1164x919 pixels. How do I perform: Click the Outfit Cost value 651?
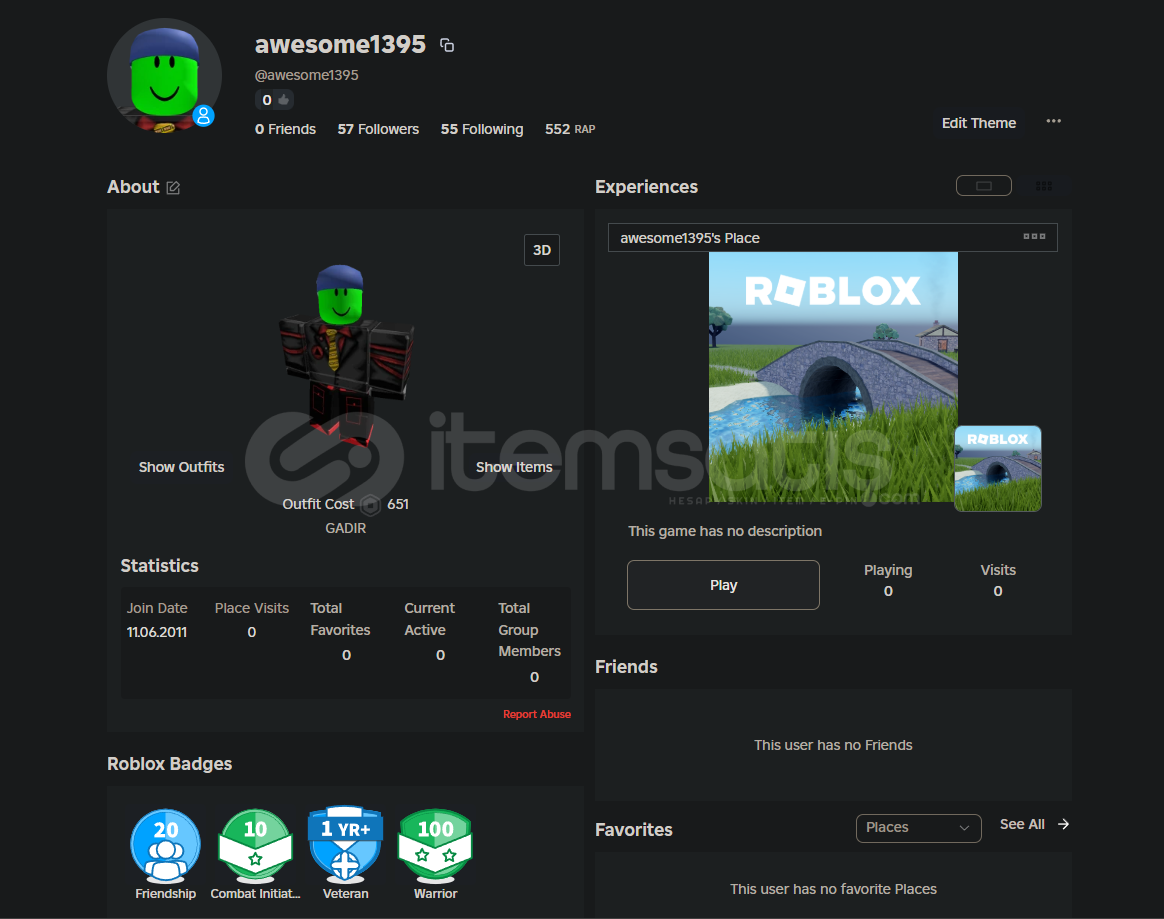(398, 504)
